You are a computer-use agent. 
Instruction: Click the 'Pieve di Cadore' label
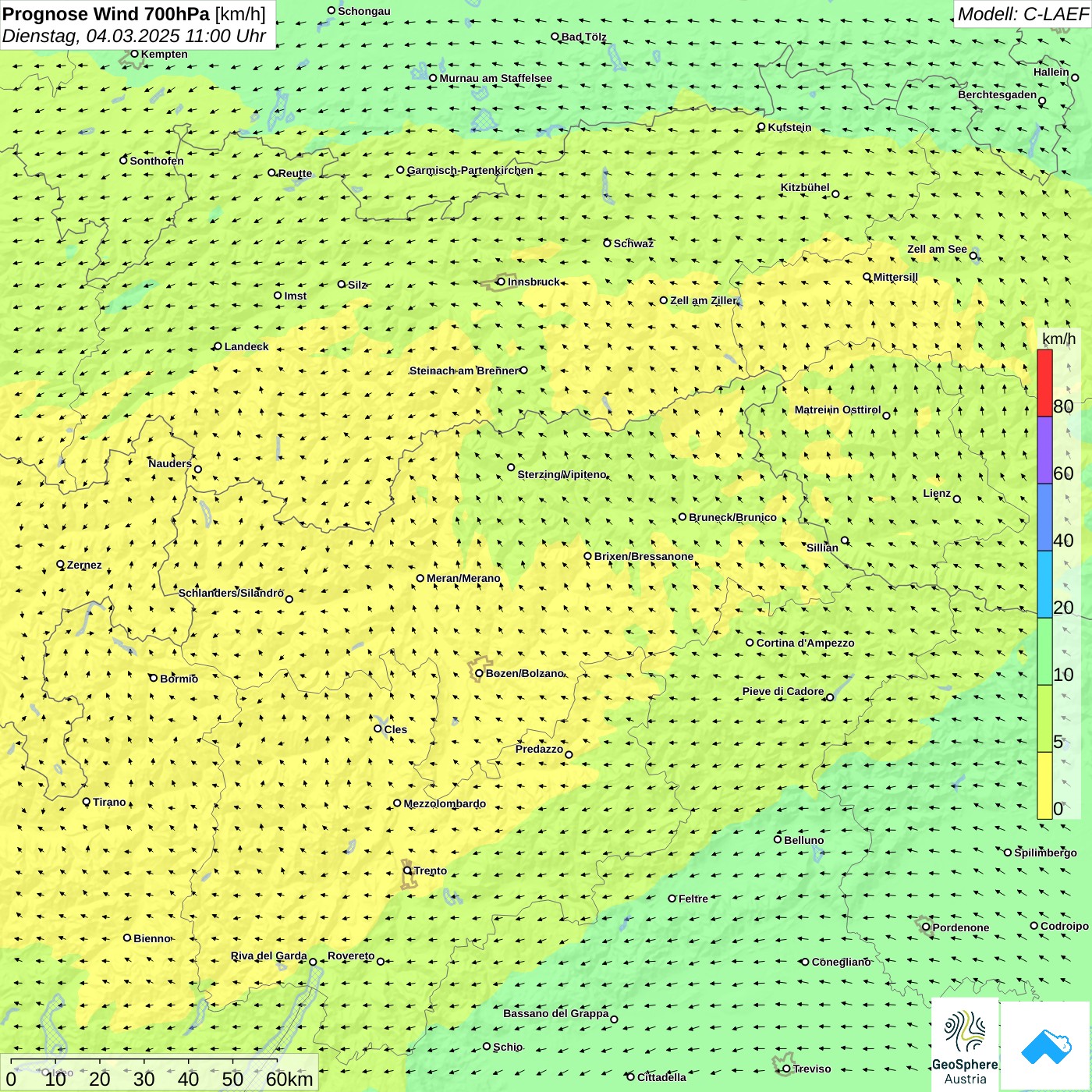click(x=783, y=691)
